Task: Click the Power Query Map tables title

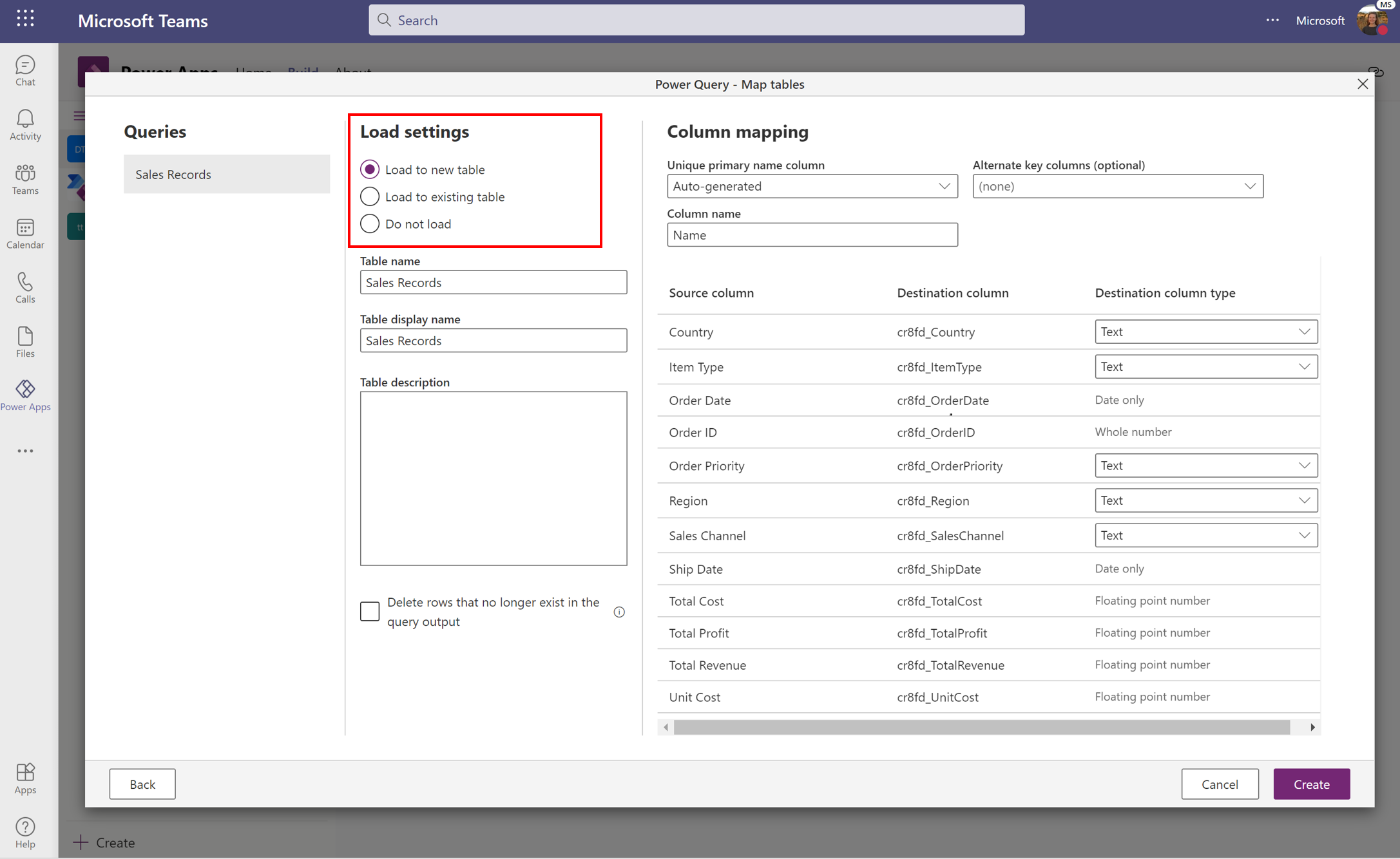Action: [x=730, y=83]
